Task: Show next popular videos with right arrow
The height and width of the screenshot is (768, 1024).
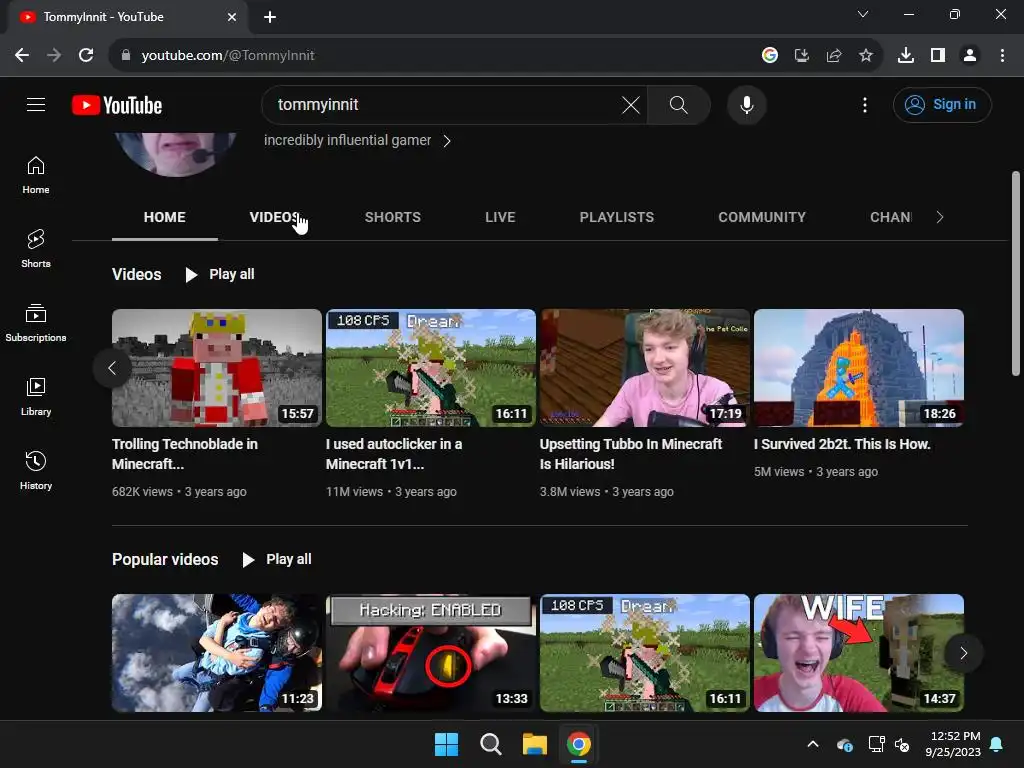Action: (x=963, y=652)
